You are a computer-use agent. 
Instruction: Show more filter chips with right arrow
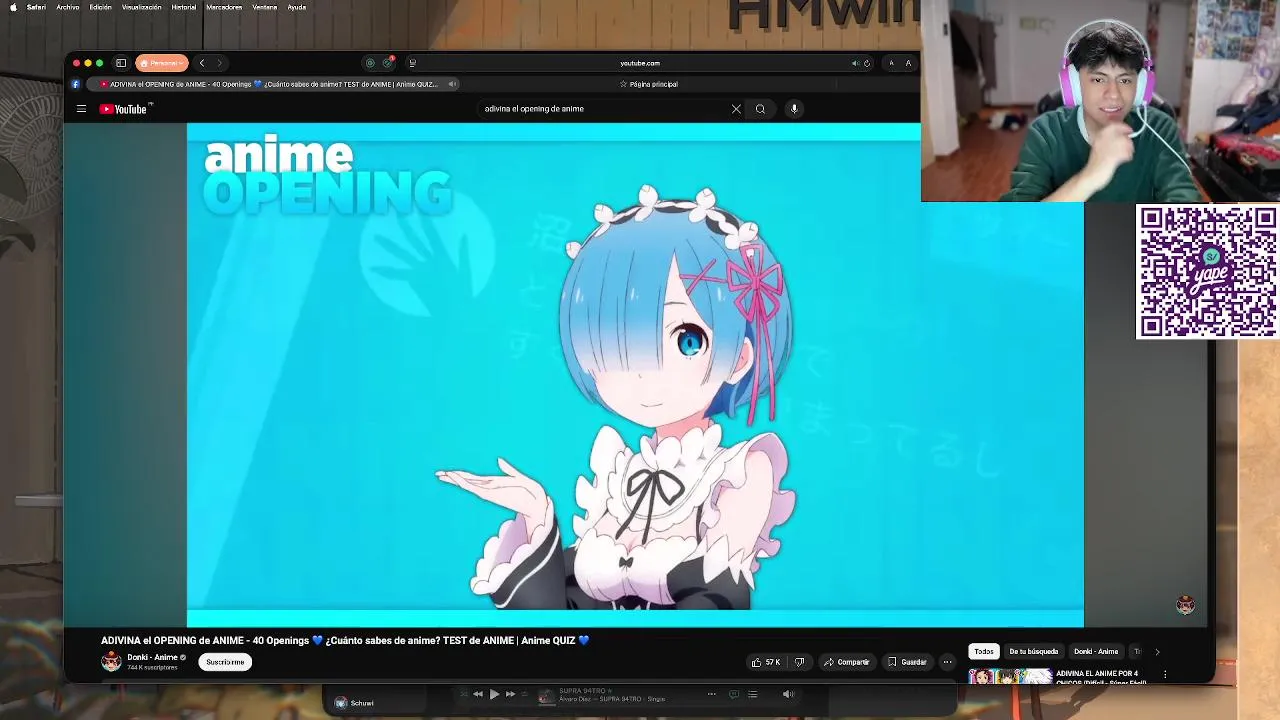click(1157, 651)
